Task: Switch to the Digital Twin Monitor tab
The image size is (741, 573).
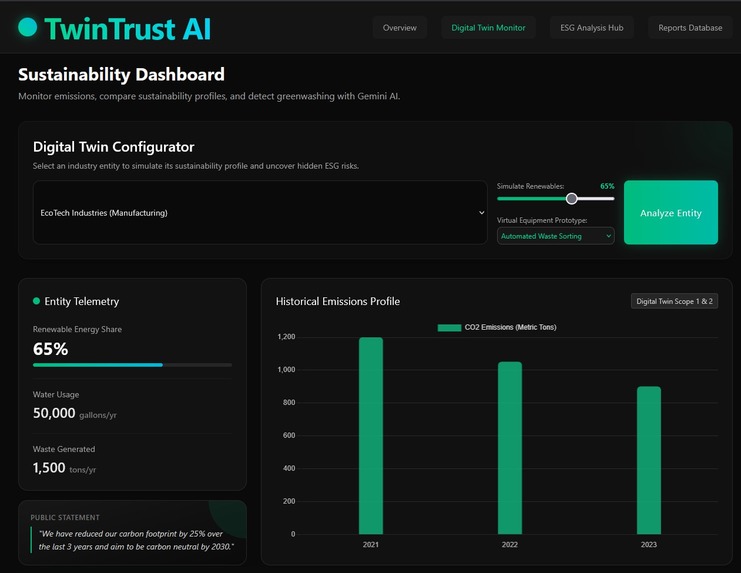Action: click(488, 28)
